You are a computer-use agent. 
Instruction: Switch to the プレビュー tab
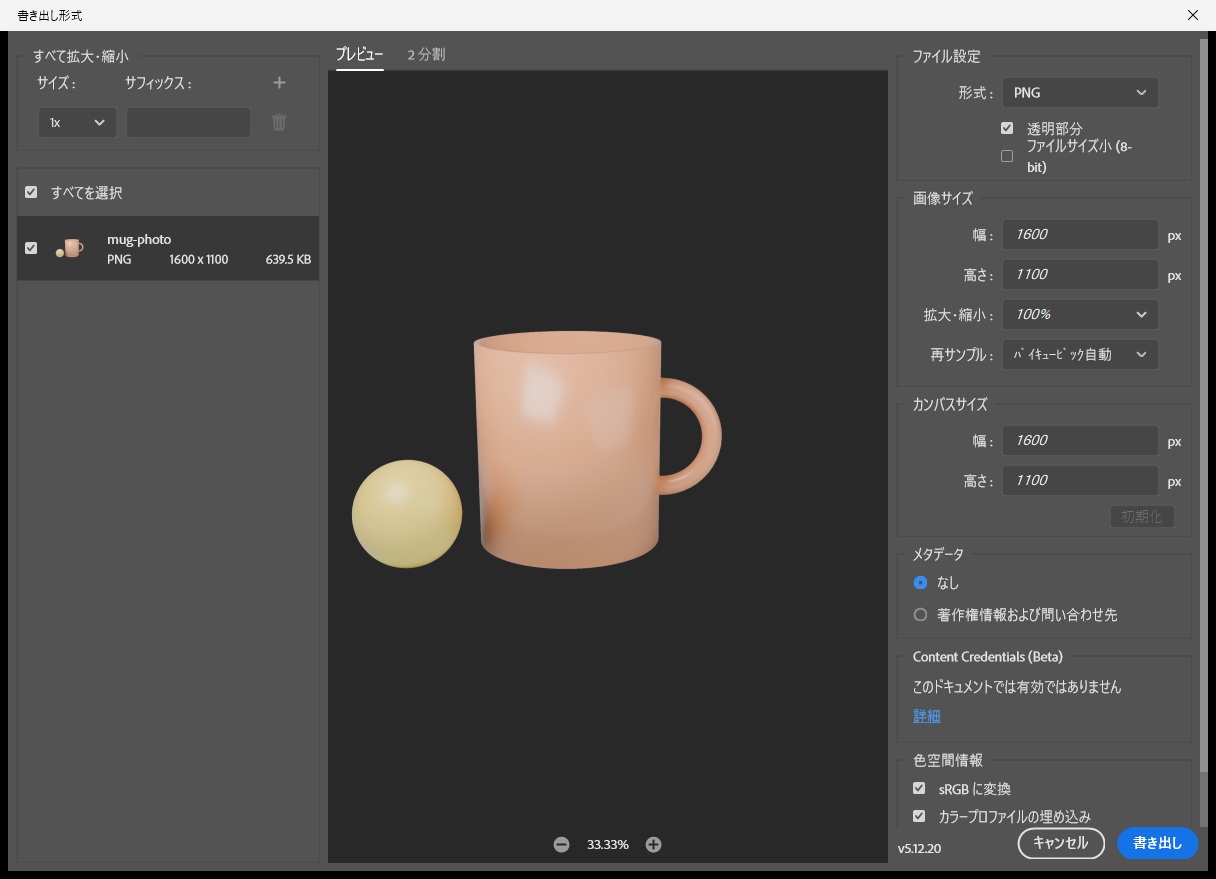coord(360,55)
